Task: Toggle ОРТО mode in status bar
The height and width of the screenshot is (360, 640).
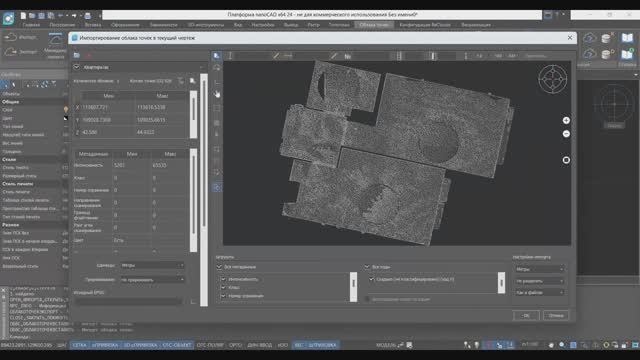Action: pos(236,345)
